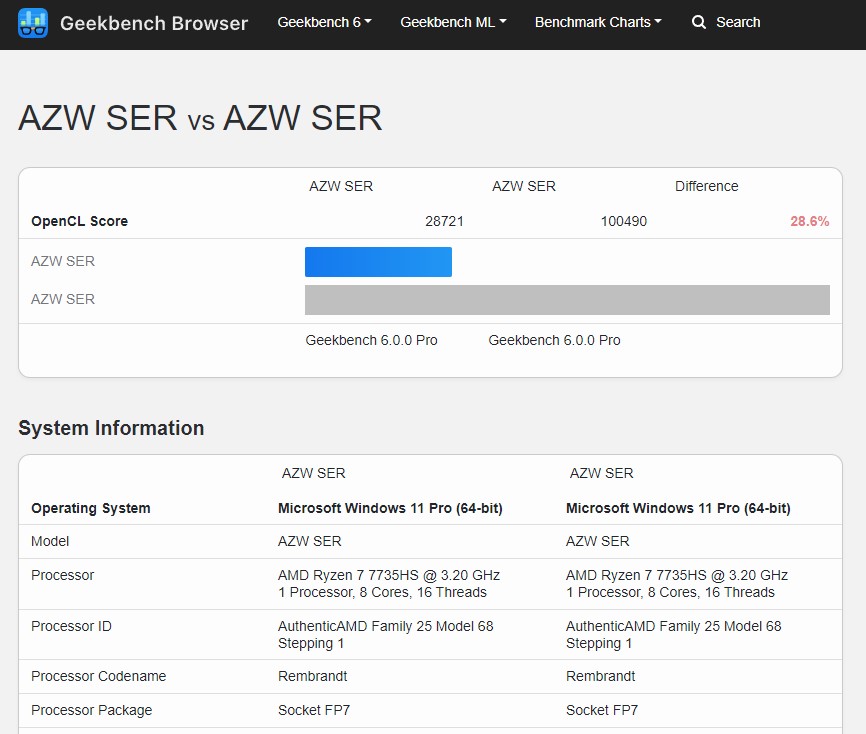866x734 pixels.
Task: Click the Difference column header
Action: coord(706,186)
